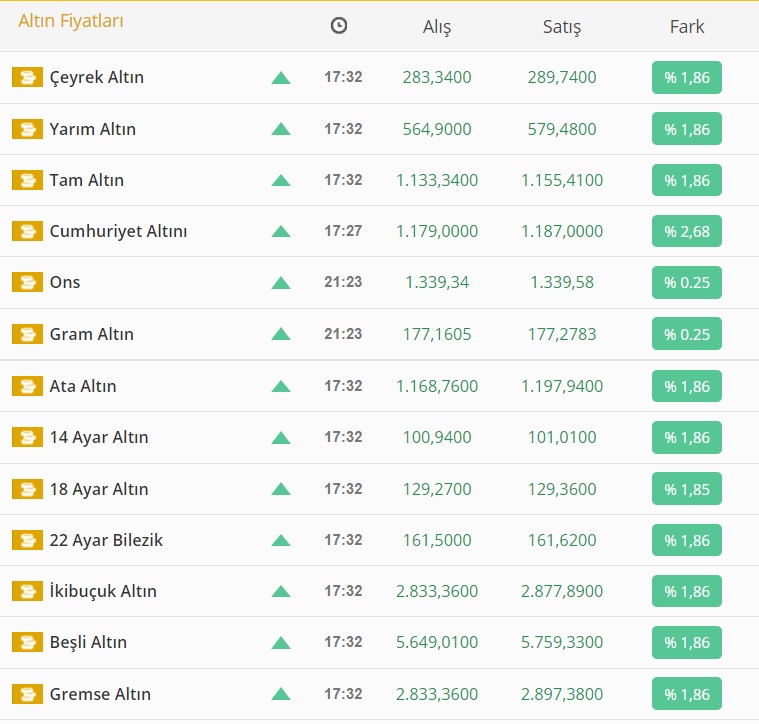Click the up arrow in Beşli Altın row
Image resolution: width=759 pixels, height=724 pixels.
coord(281,643)
